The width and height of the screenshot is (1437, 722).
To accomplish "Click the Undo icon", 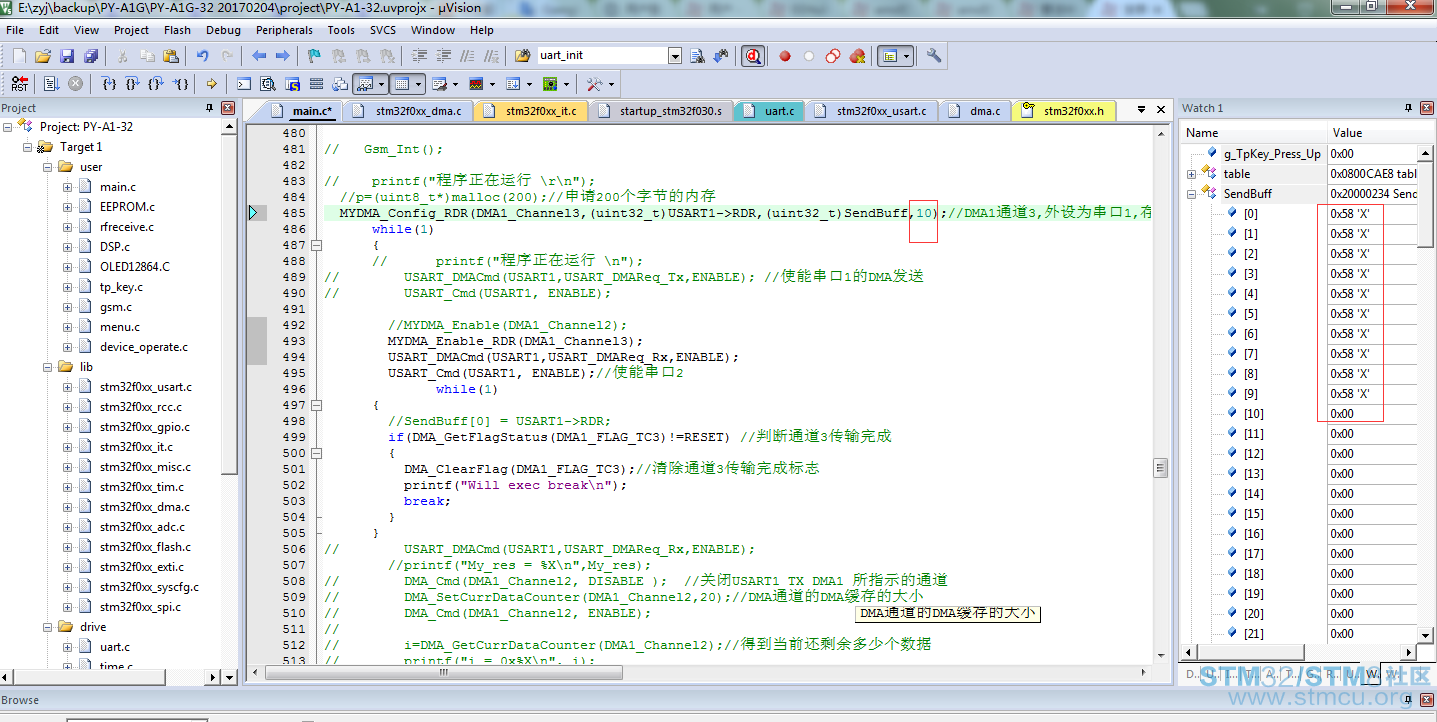I will point(203,56).
